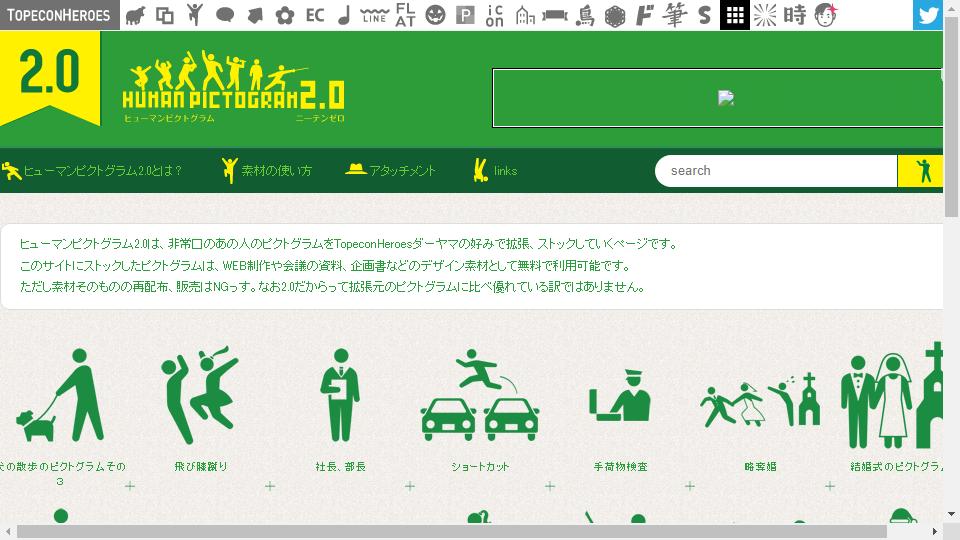The image size is (960, 540).
Task: Open the black grid squares icon
Action: 735,15
